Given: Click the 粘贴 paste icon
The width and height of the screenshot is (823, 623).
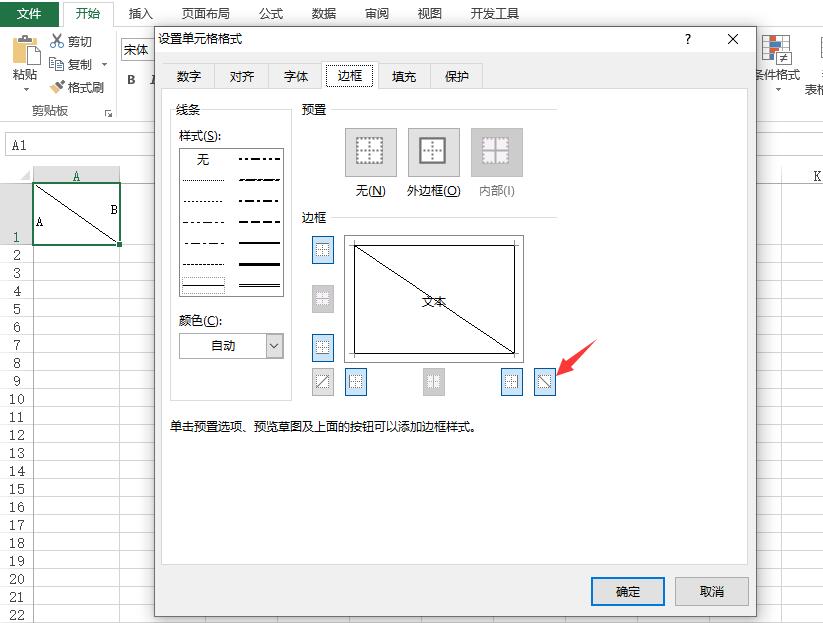Looking at the screenshot, I should pyautogui.click(x=26, y=51).
